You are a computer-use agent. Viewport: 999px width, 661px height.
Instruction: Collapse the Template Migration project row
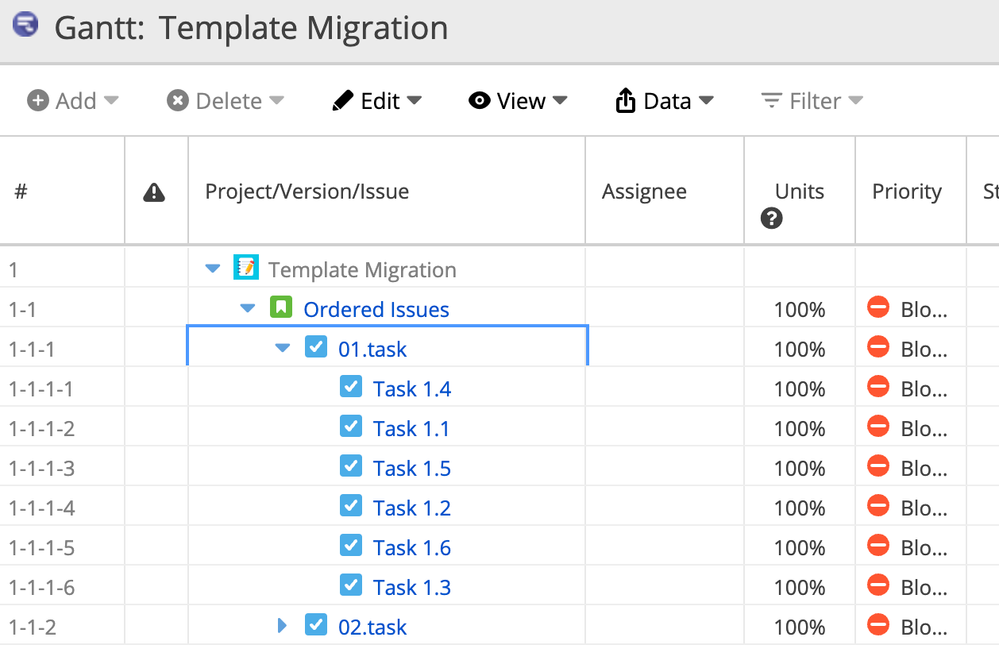[x=213, y=269]
